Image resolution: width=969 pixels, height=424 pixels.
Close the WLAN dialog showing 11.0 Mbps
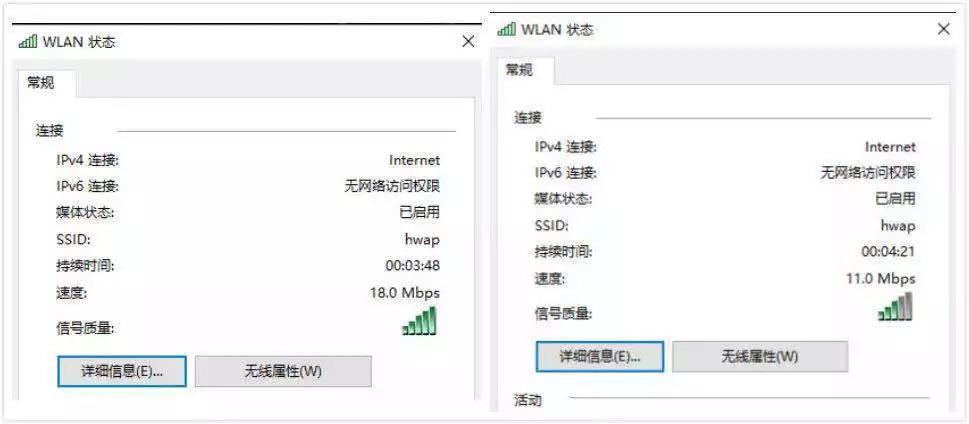[944, 29]
